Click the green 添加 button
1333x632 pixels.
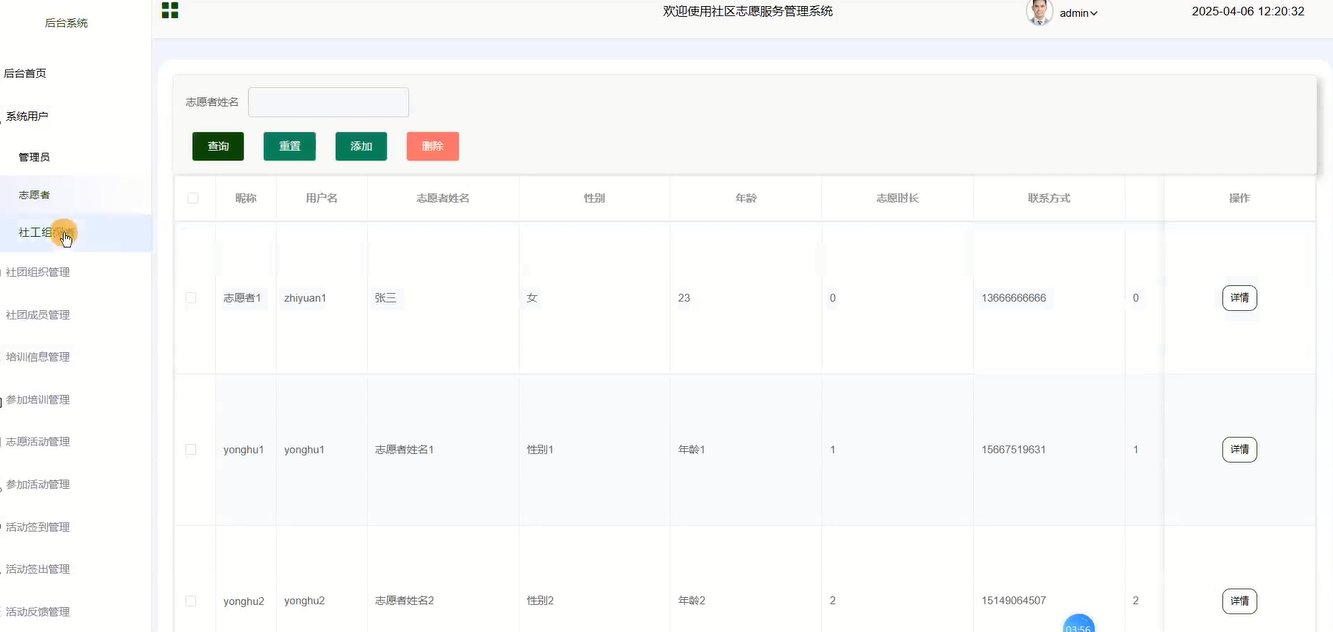(x=361, y=146)
